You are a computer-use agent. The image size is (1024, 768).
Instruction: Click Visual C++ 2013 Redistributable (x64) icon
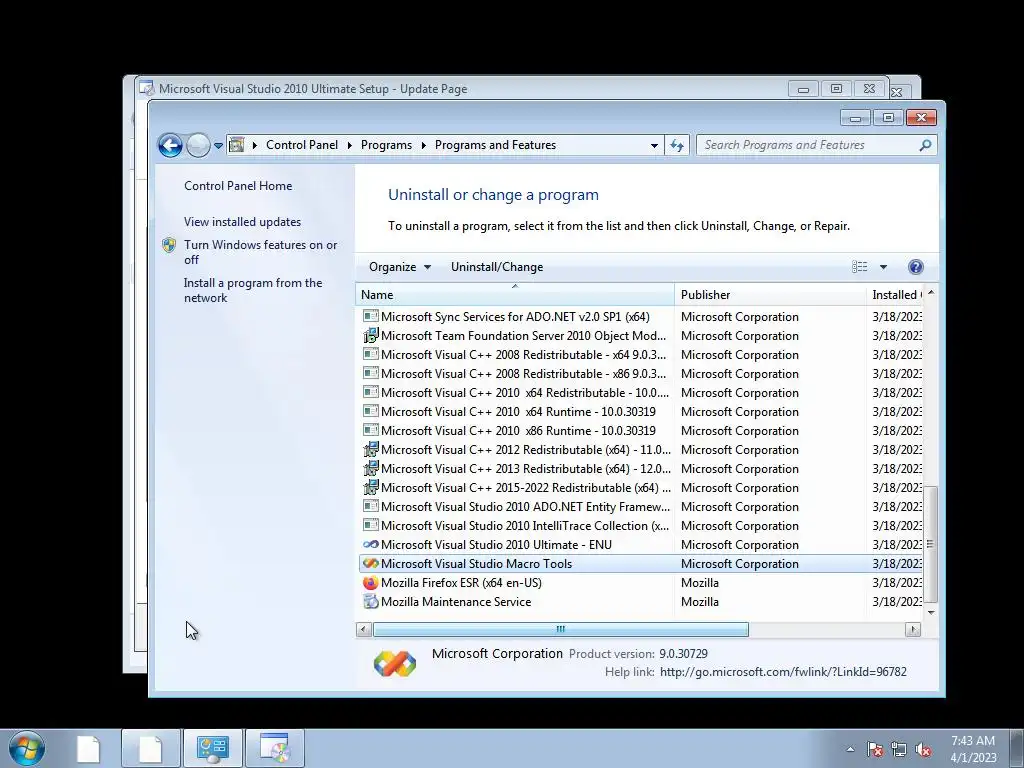coord(370,468)
